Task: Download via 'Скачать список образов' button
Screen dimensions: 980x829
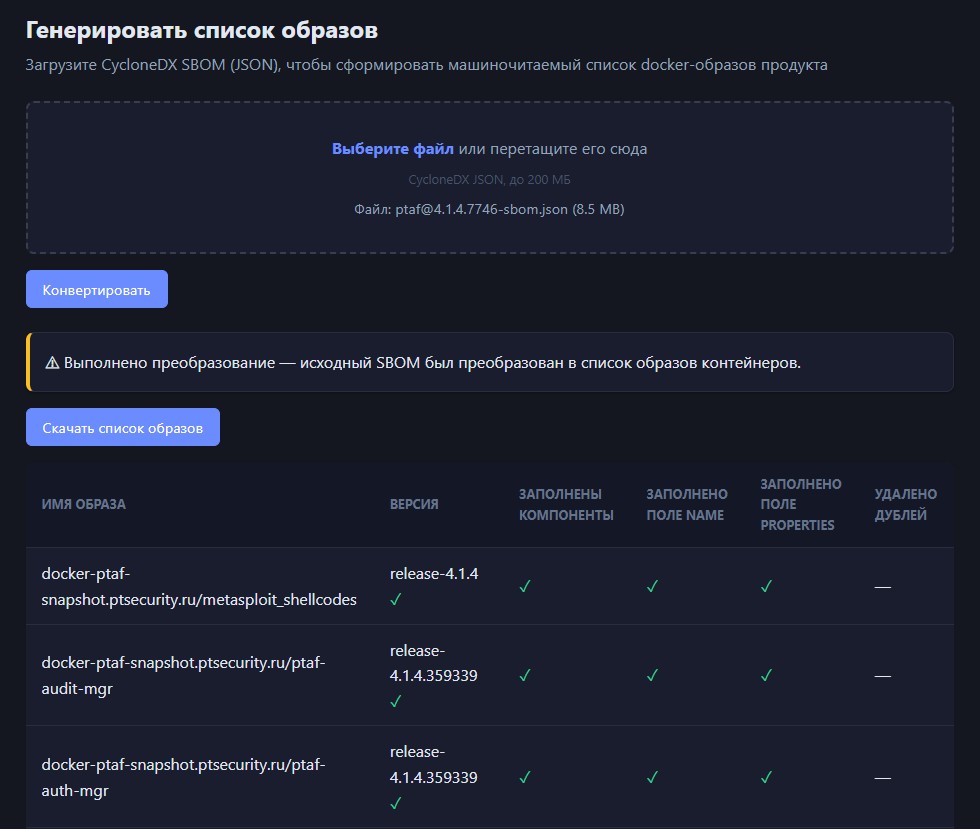Action: [122, 428]
